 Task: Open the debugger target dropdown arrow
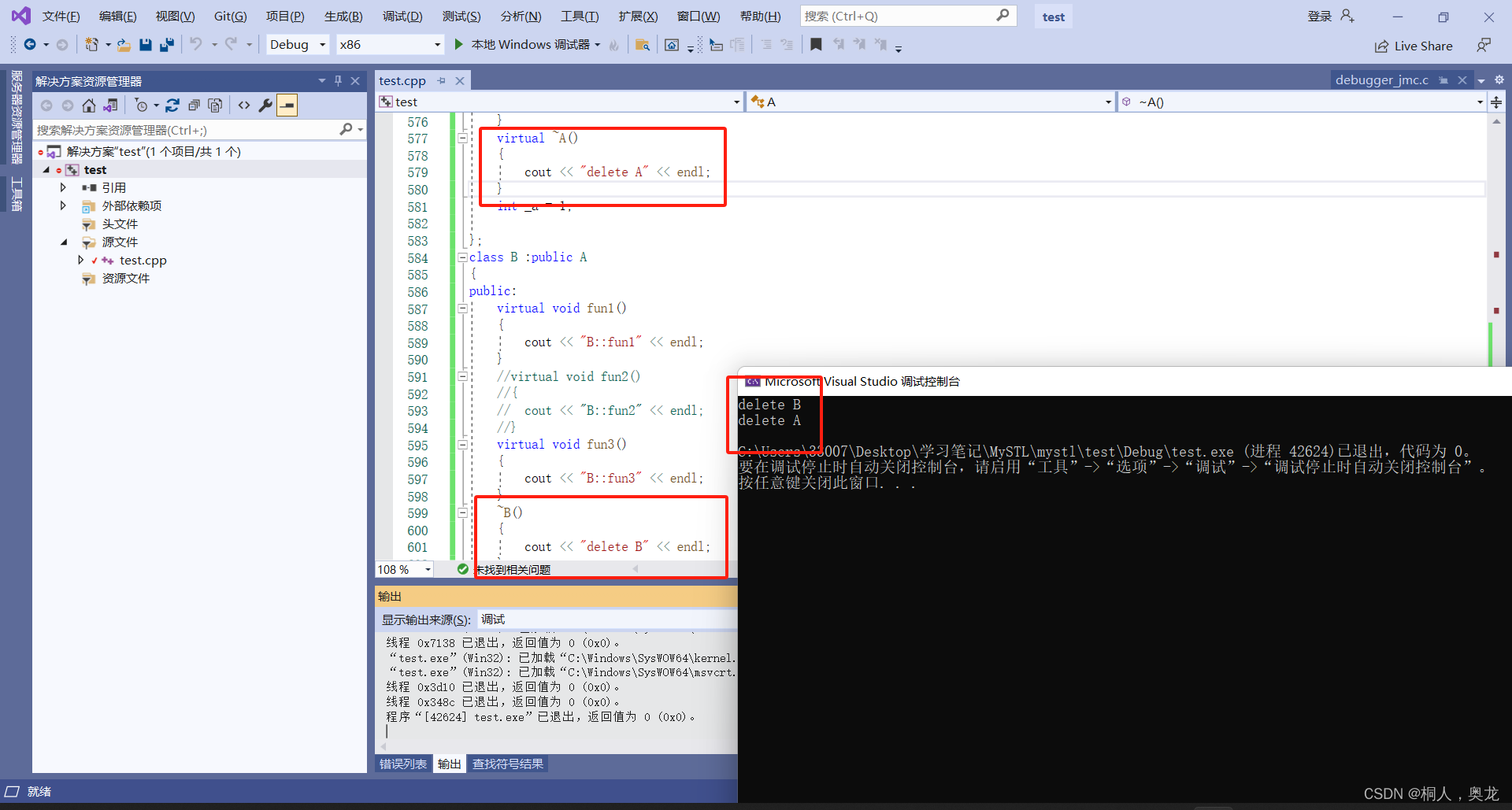click(x=597, y=45)
